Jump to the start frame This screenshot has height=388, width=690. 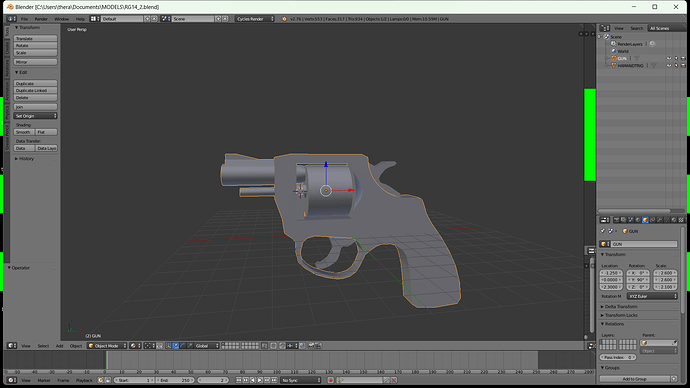[238, 380]
